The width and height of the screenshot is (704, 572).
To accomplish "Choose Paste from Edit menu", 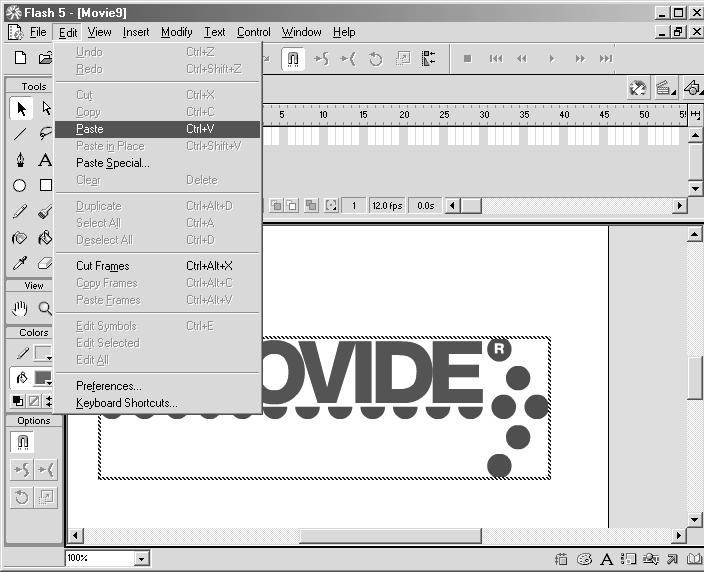I will pos(158,129).
